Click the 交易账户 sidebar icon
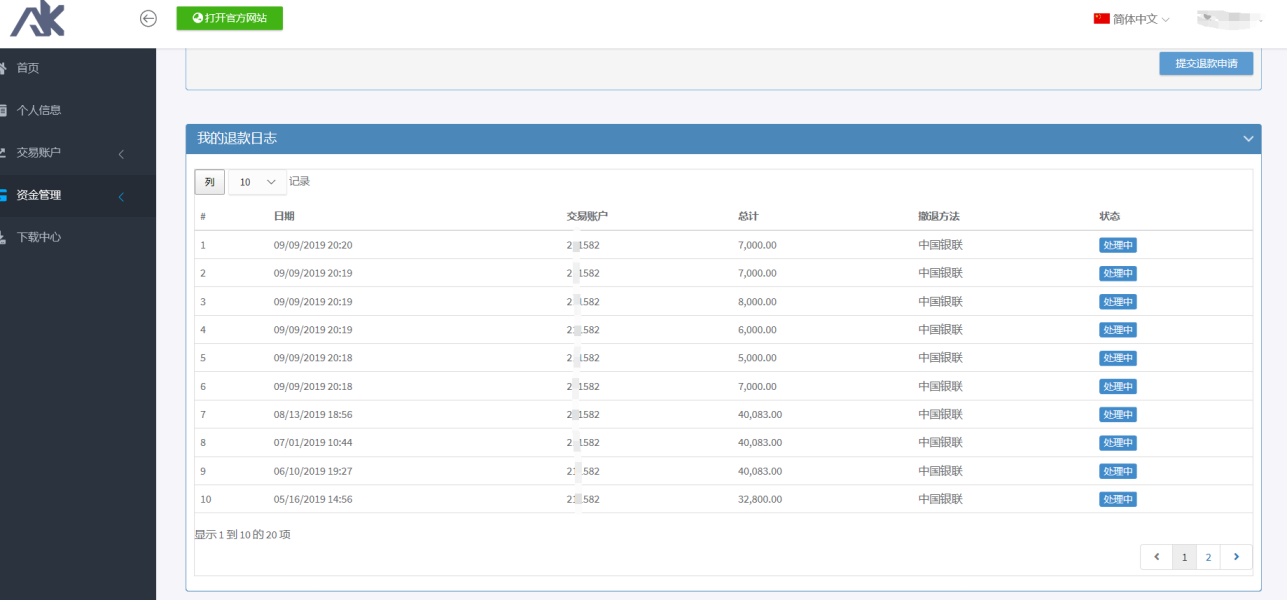The width and height of the screenshot is (1287, 600). pyautogui.click(x=3, y=153)
